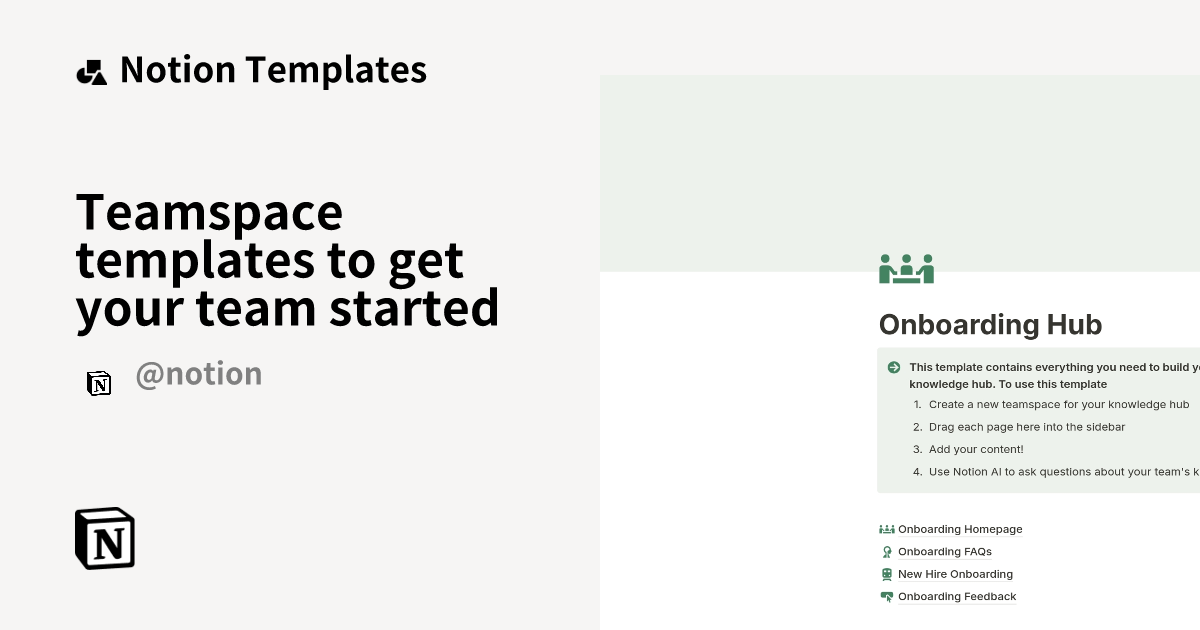
Task: Open the Onboarding Homepage page link
Action: pyautogui.click(x=960, y=529)
